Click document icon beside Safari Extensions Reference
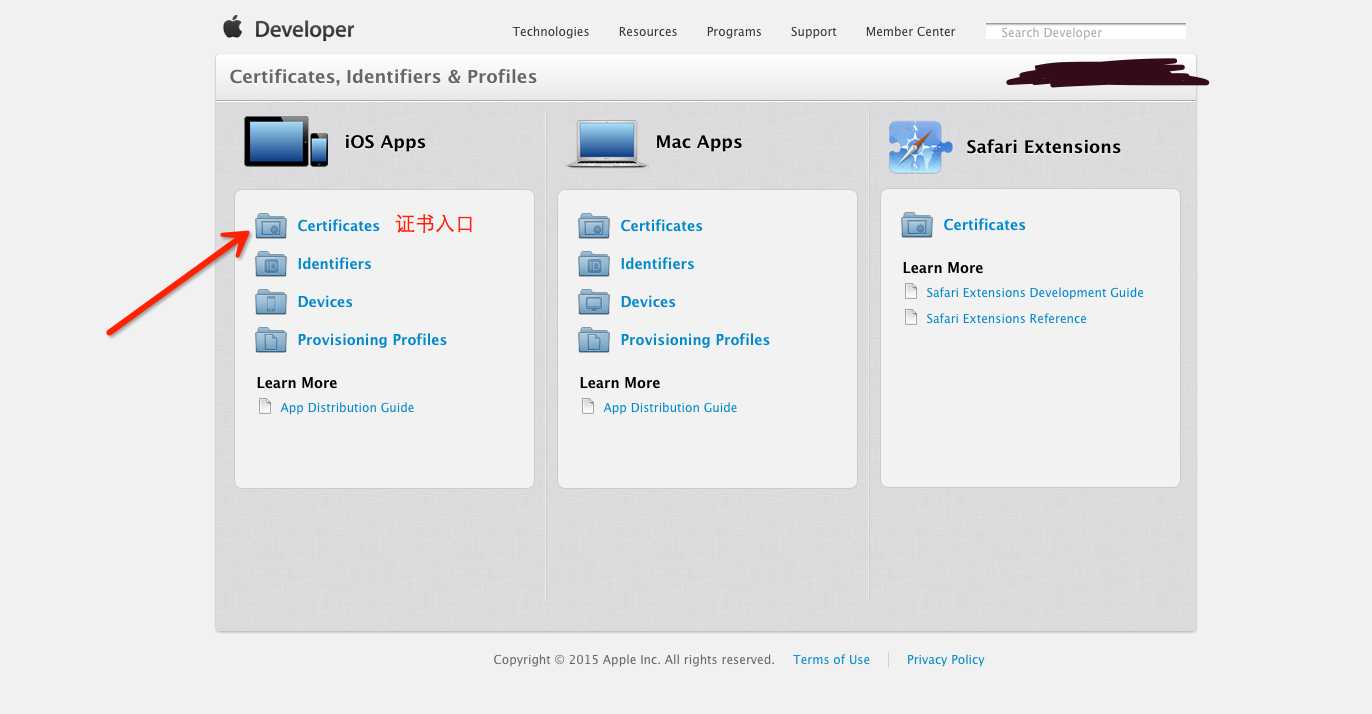This screenshot has width=1372, height=714. [911, 318]
